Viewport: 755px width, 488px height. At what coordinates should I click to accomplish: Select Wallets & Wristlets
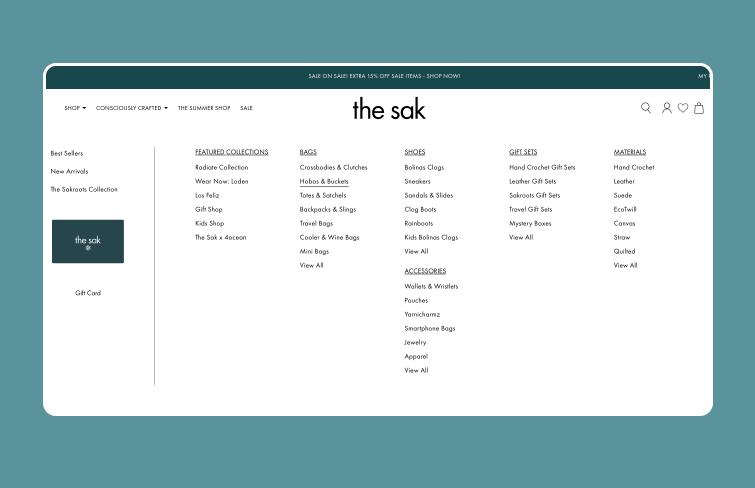431,286
